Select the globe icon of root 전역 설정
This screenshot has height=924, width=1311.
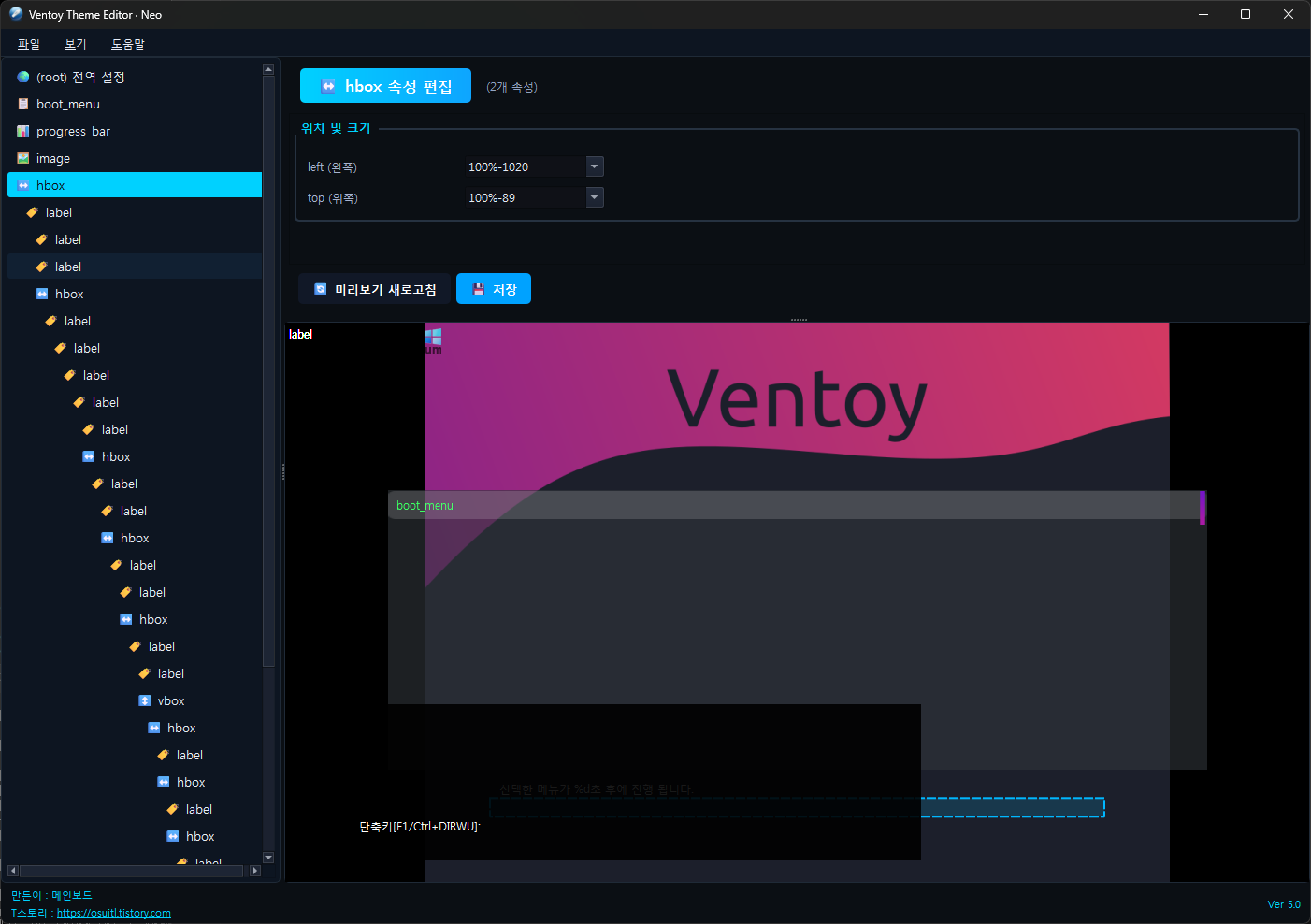23,77
